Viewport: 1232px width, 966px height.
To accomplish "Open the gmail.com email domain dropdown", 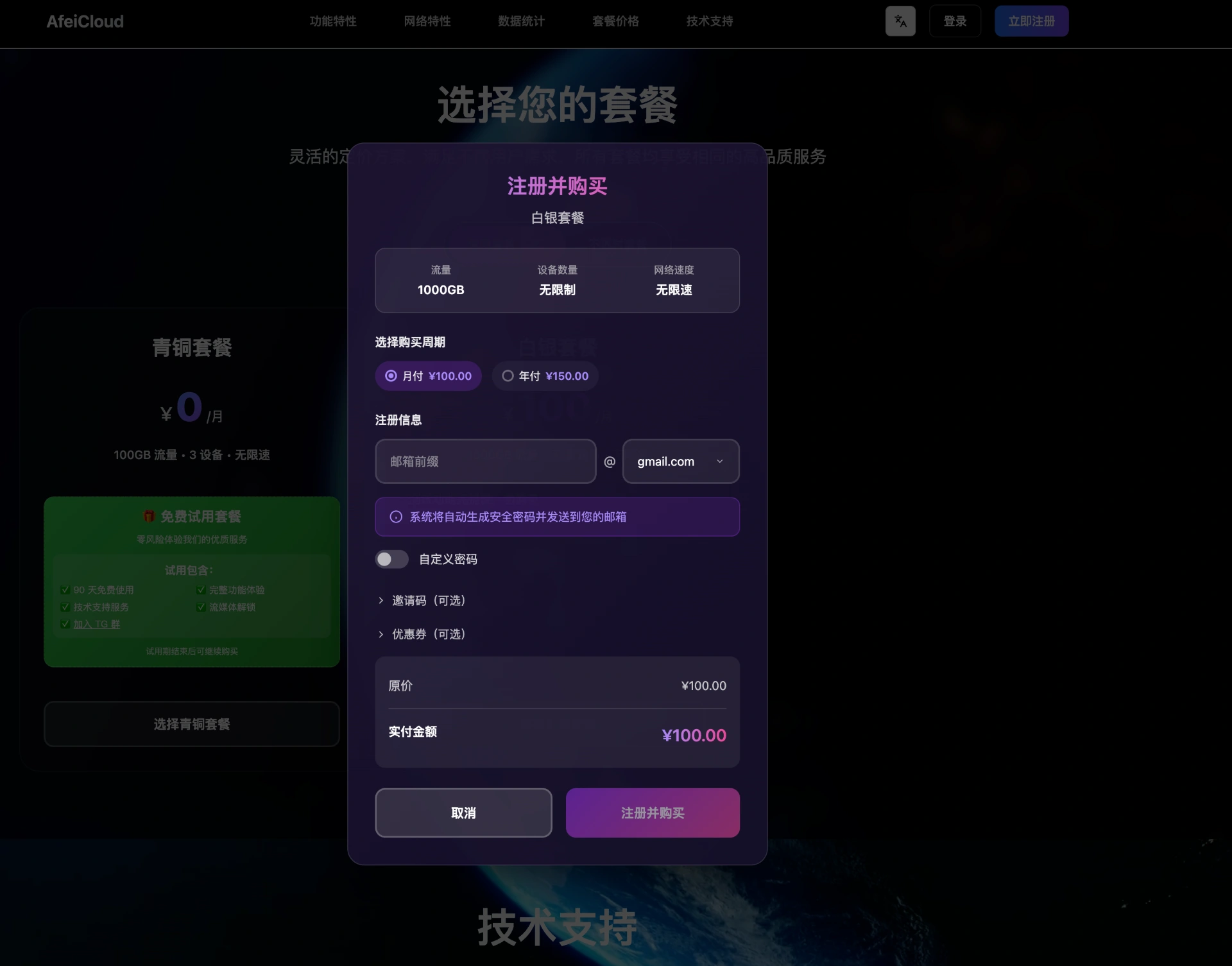I will tap(680, 461).
